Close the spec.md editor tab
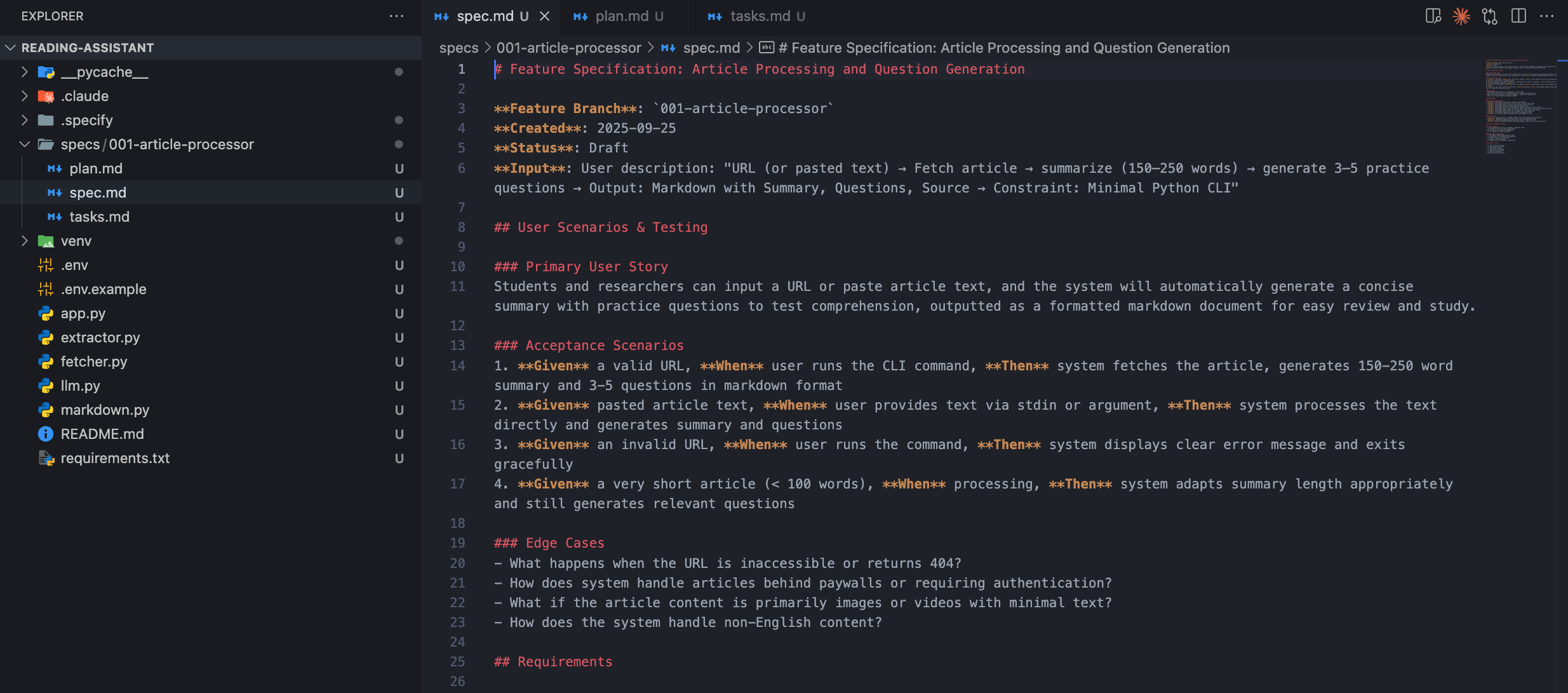Screen dimensions: 1568x693 click(544, 16)
